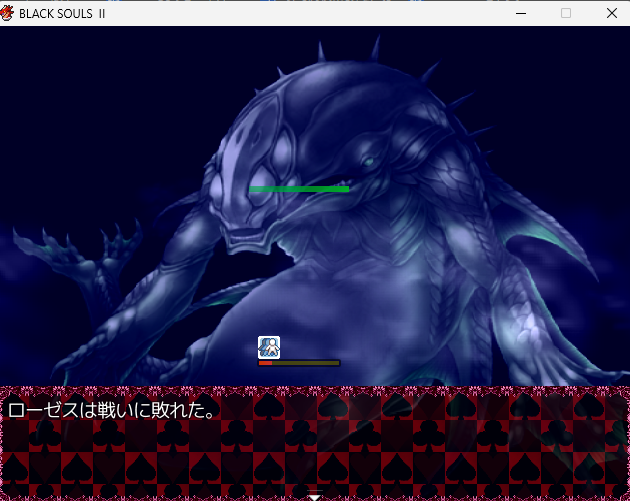The height and width of the screenshot is (501, 630).
Task: Click the disabled maximize button
Action: tap(566, 13)
